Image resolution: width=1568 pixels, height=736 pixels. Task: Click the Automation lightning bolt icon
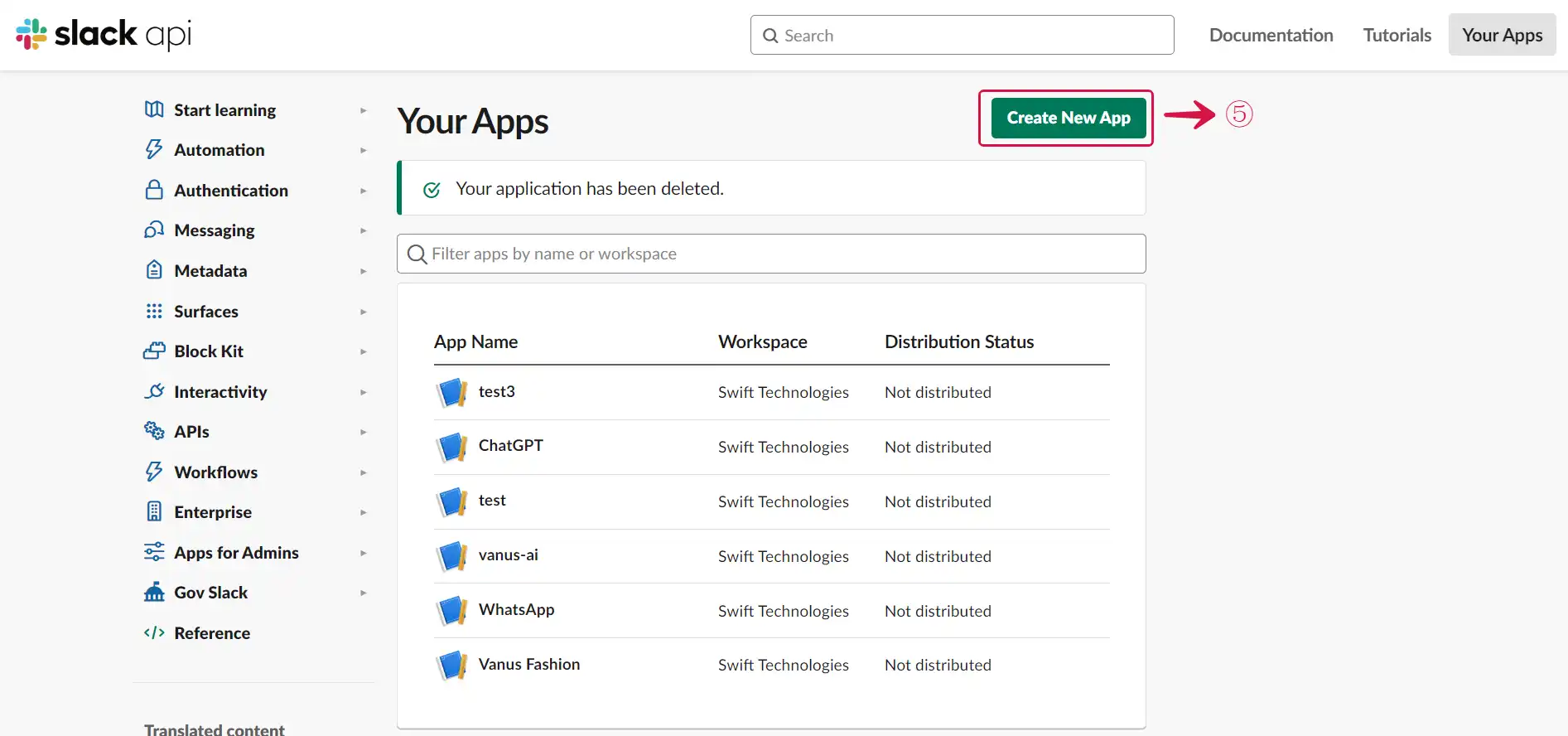[154, 149]
